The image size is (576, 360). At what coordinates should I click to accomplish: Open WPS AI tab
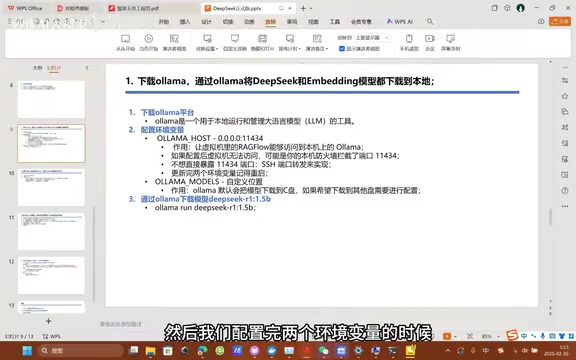coord(400,22)
